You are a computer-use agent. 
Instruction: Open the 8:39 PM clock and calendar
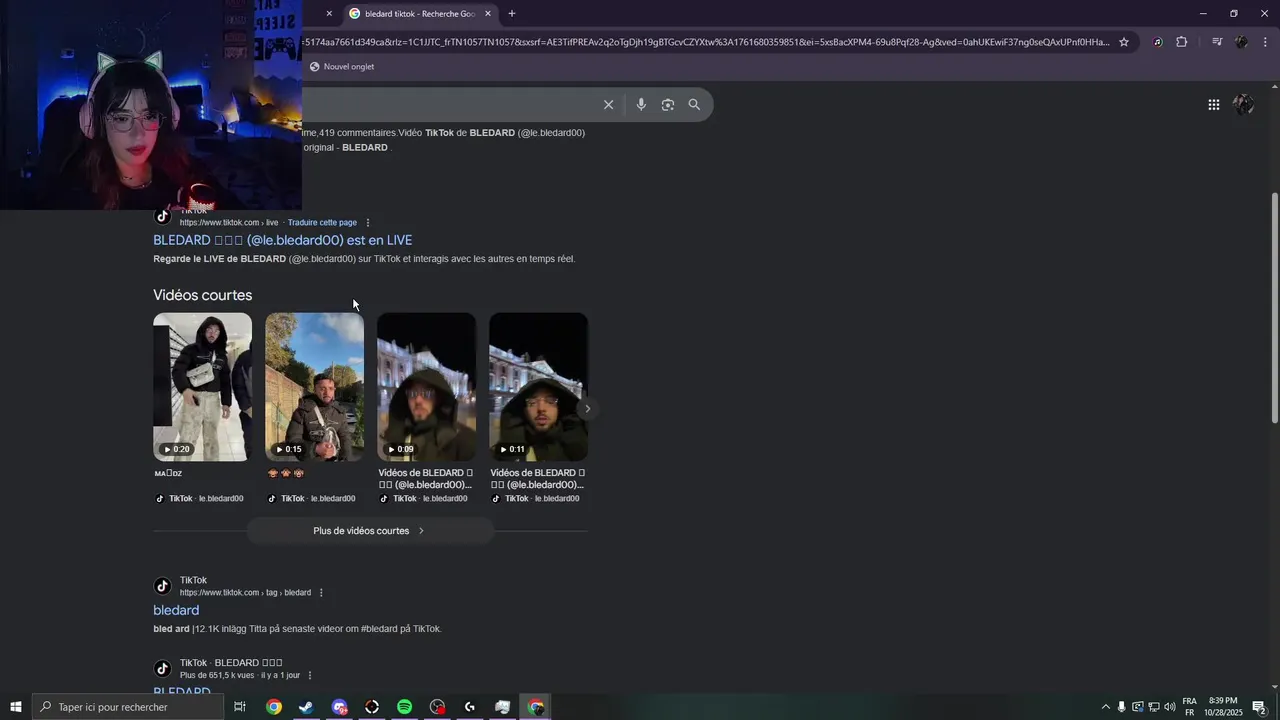pyautogui.click(x=1223, y=707)
